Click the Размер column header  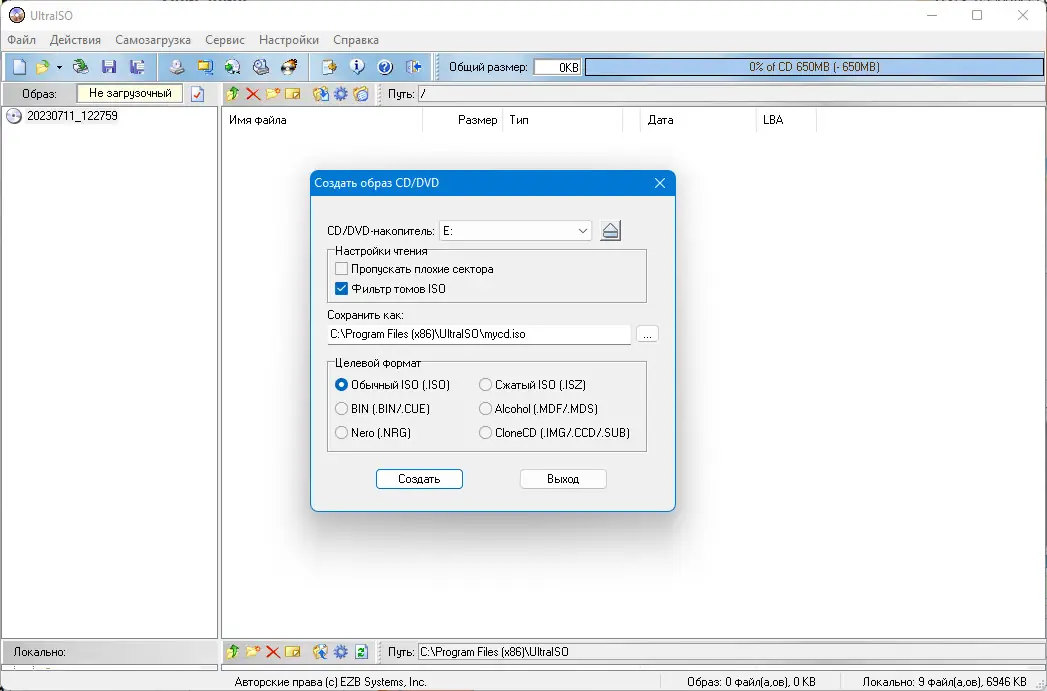(x=463, y=120)
